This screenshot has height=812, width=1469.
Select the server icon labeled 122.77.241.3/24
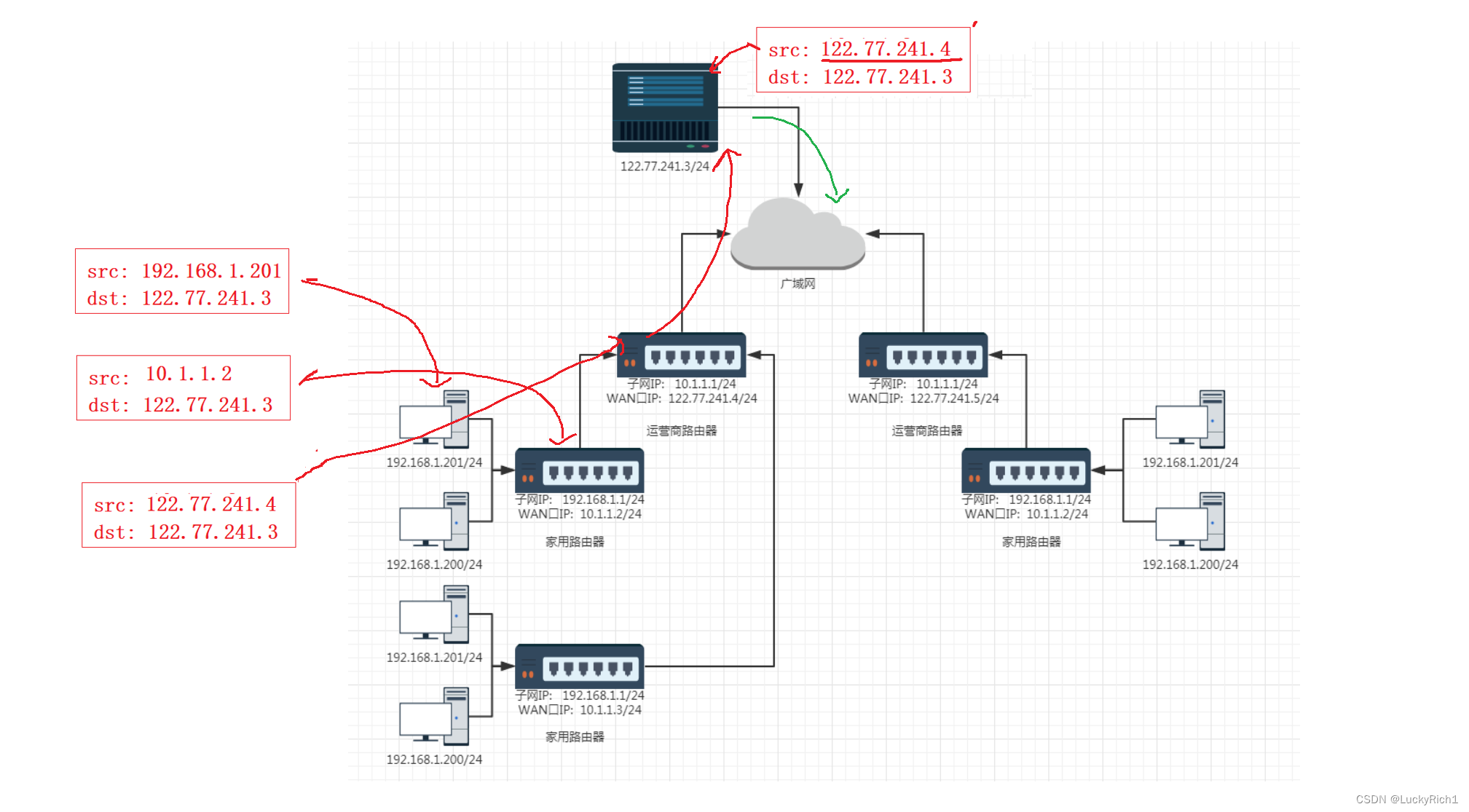coord(665,108)
